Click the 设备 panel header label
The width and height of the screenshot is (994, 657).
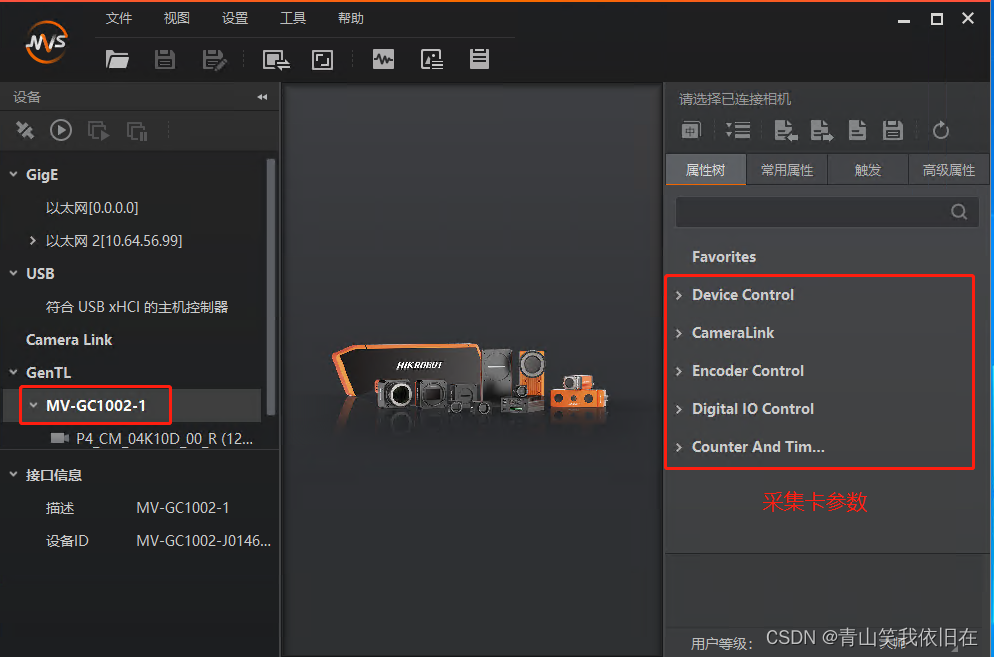[x=27, y=97]
